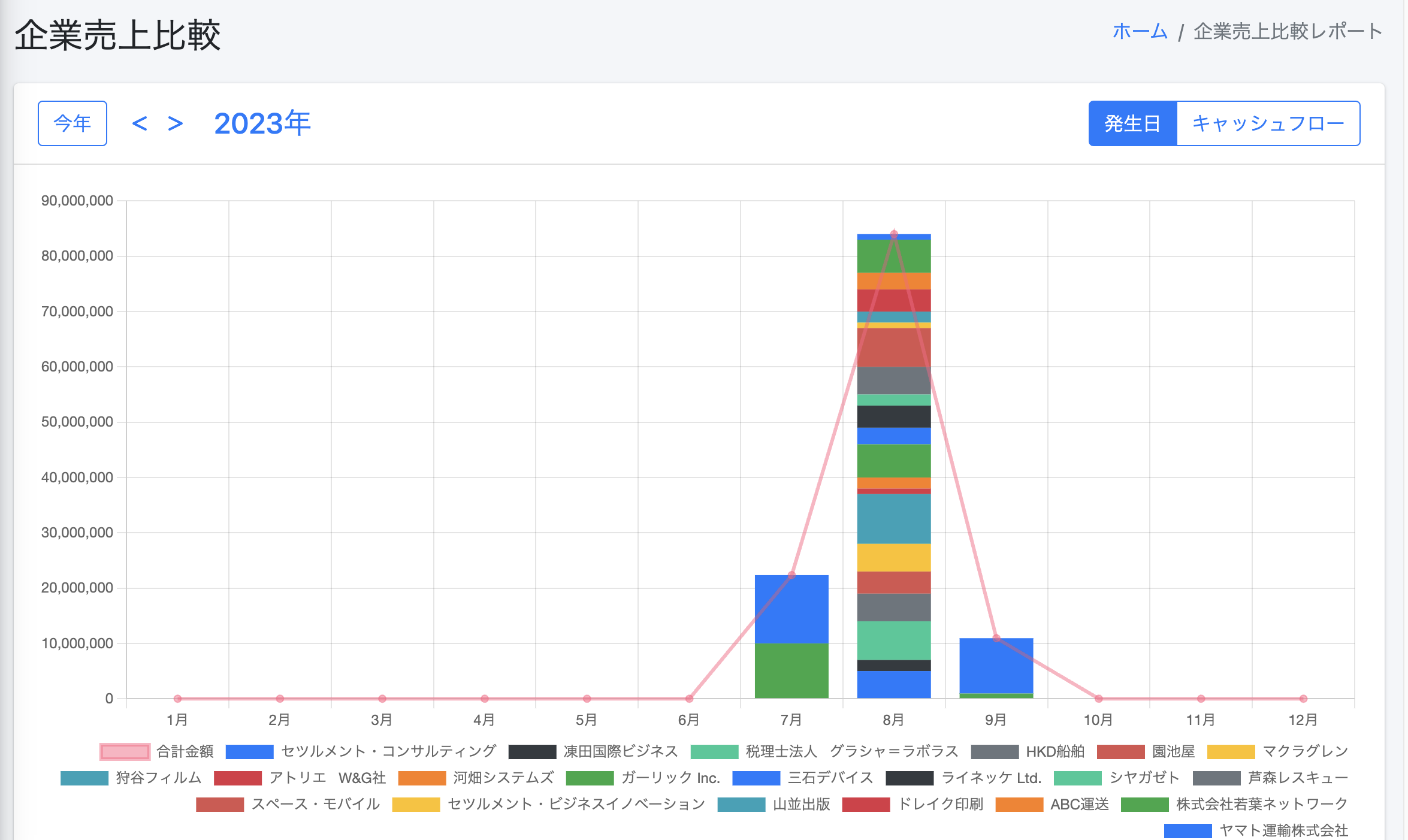Screen dimensions: 1408x840
Task: Toggle 合計金額 legend swatch
Action: [125, 751]
